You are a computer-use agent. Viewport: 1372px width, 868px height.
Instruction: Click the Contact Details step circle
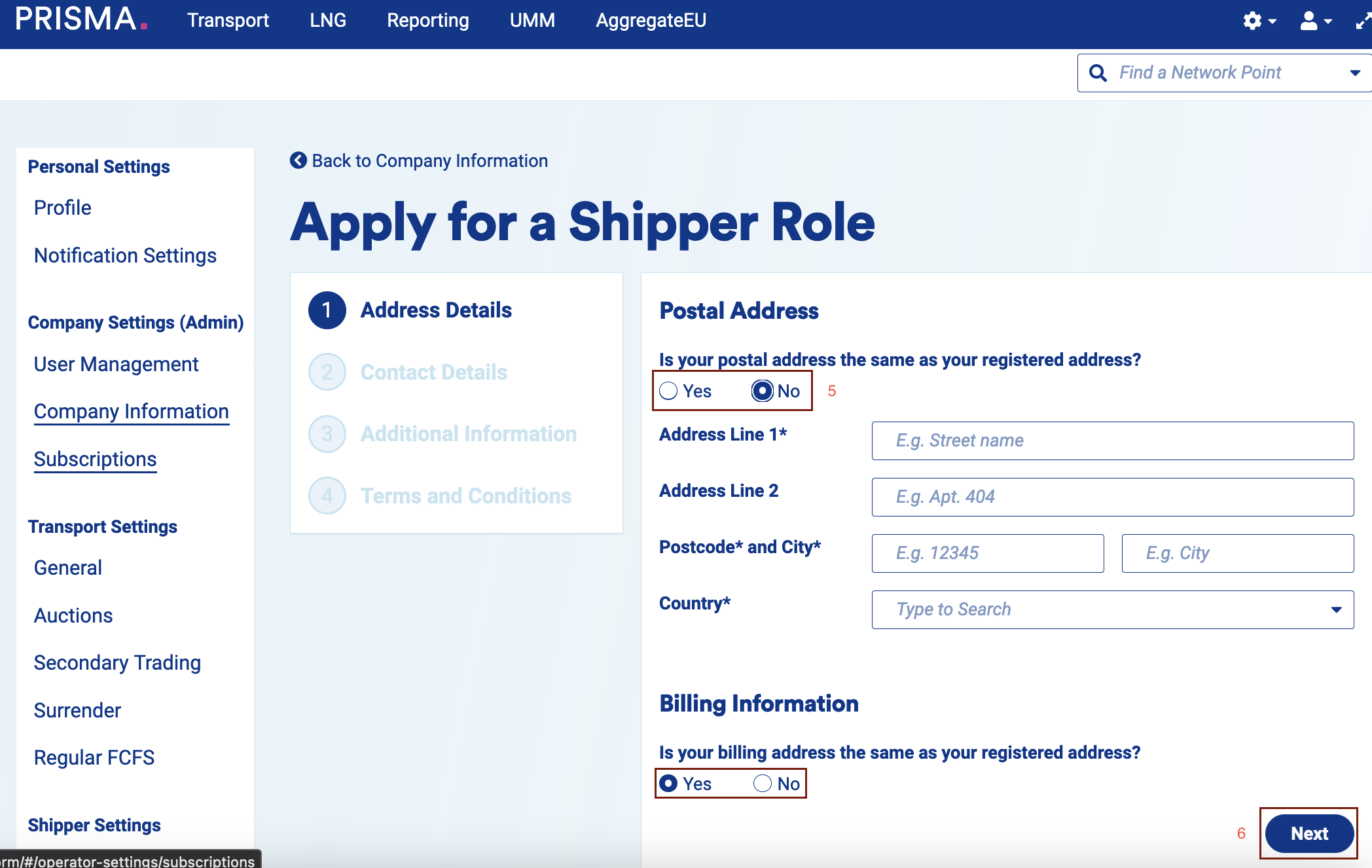[x=327, y=372]
